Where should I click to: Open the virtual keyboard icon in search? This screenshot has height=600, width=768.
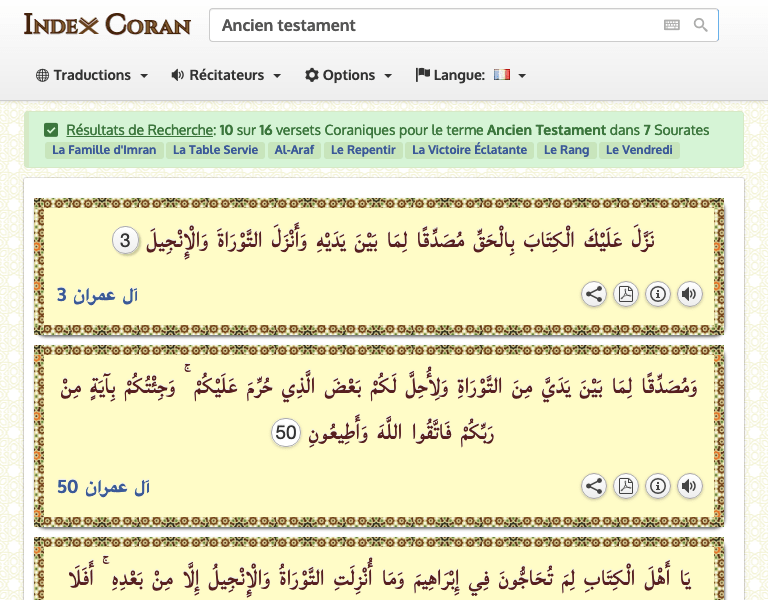[x=672, y=25]
